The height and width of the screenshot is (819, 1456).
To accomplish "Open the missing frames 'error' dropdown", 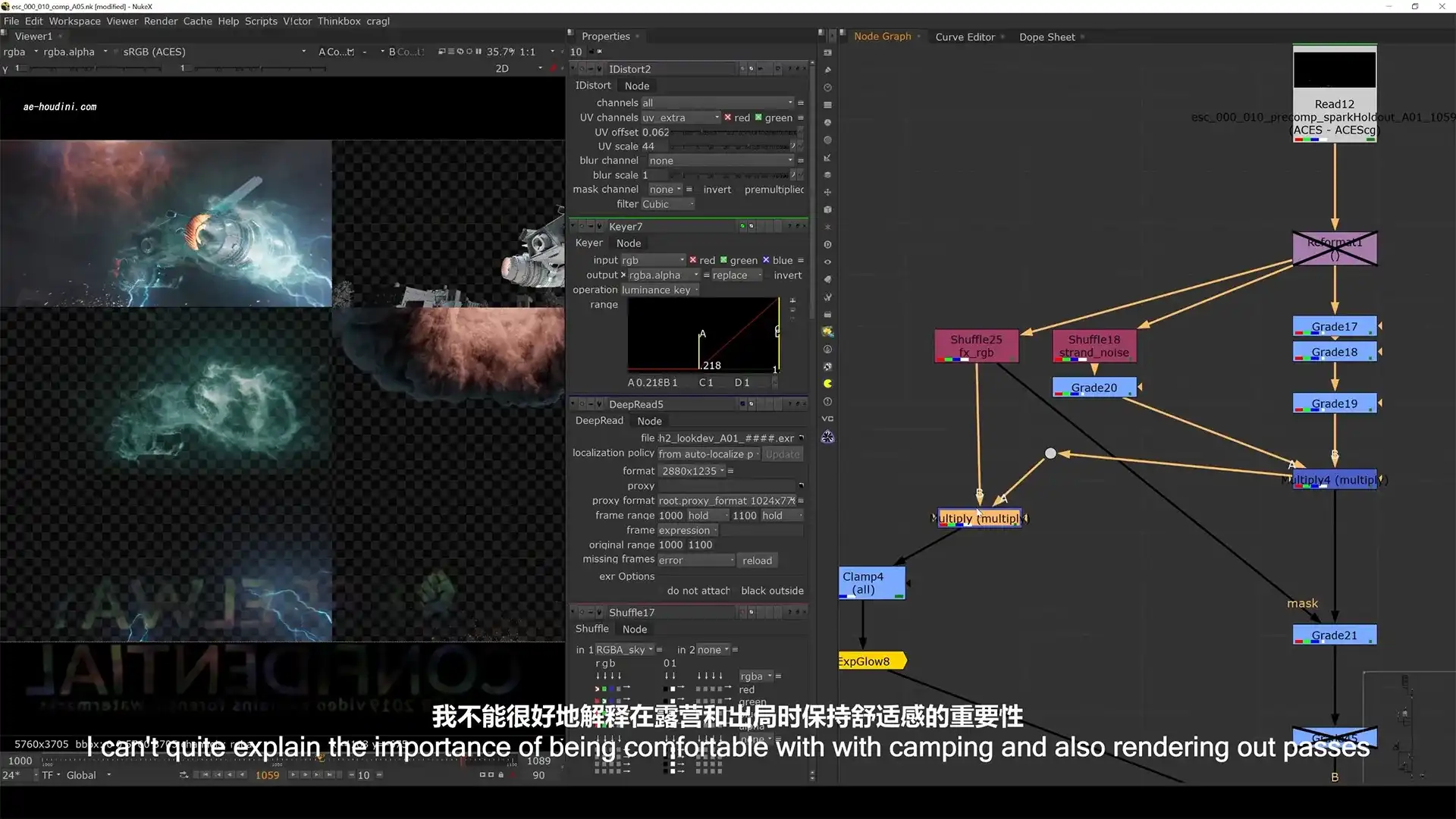I will 695,560.
